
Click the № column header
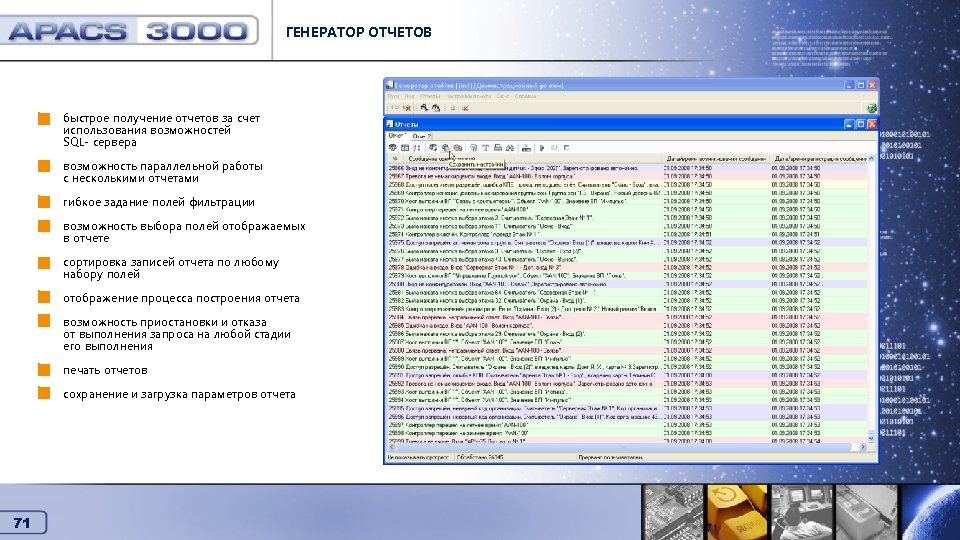click(395, 159)
